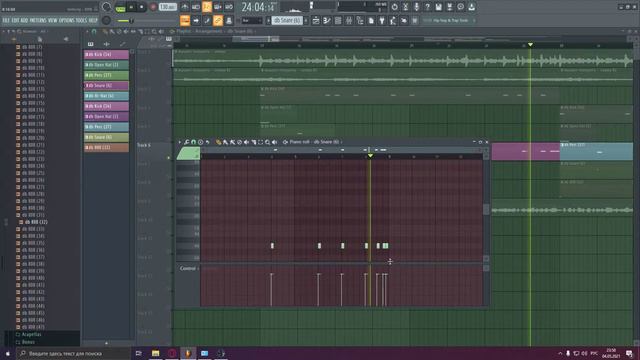The width and height of the screenshot is (640, 360).
Task: Open the PATTERNS menu
Action: click(x=38, y=20)
